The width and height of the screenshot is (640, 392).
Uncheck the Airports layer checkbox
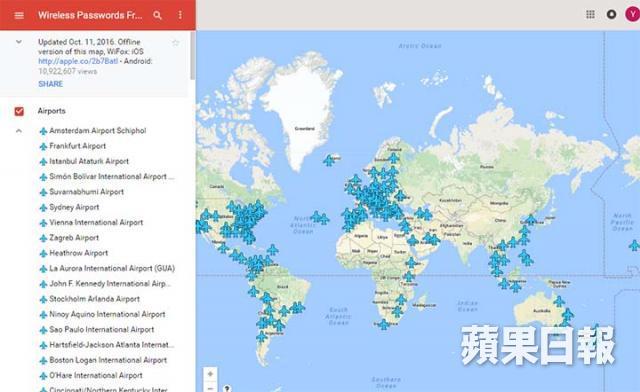19,111
